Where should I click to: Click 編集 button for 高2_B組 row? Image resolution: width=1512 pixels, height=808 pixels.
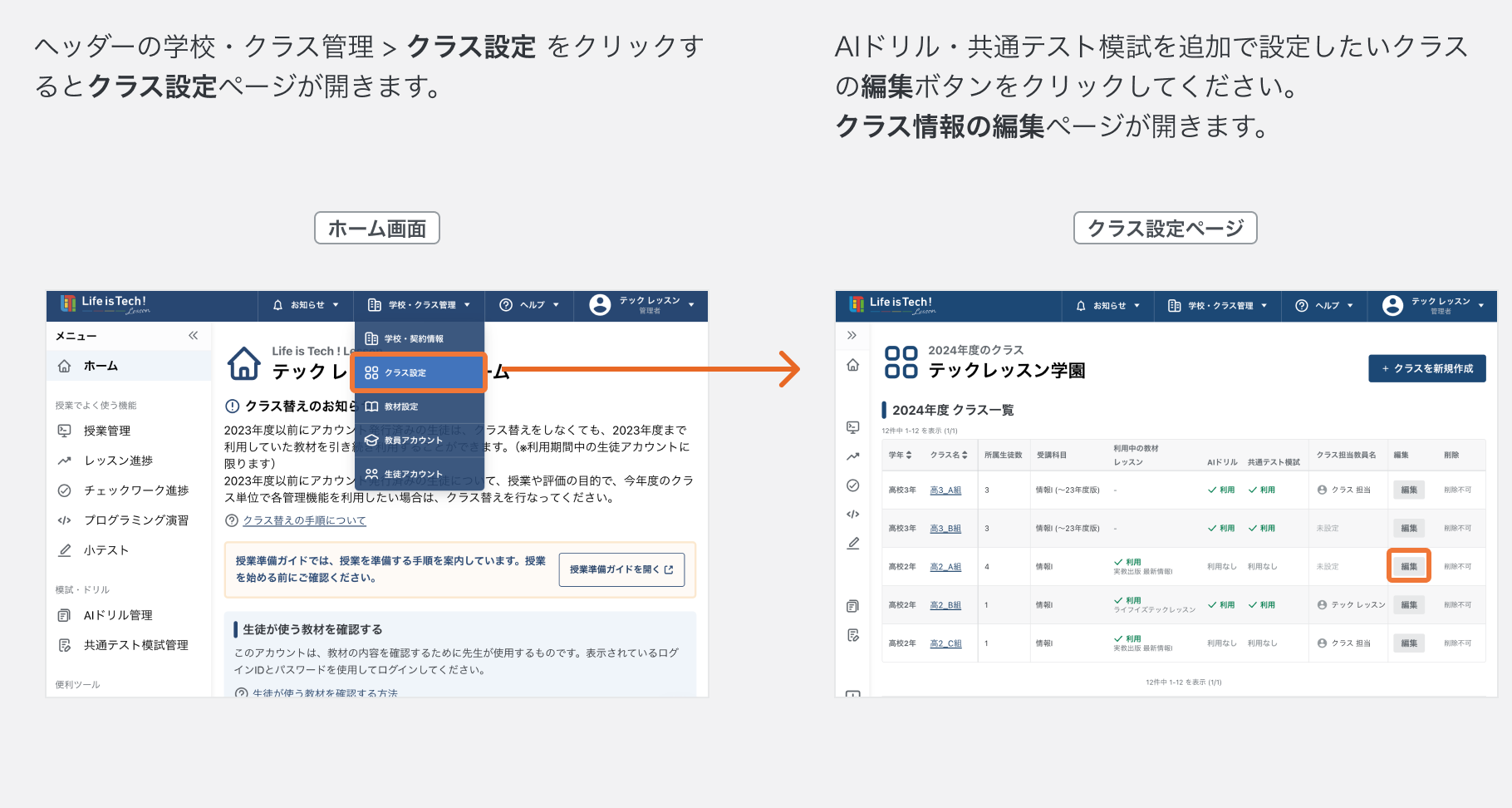coord(1409,605)
